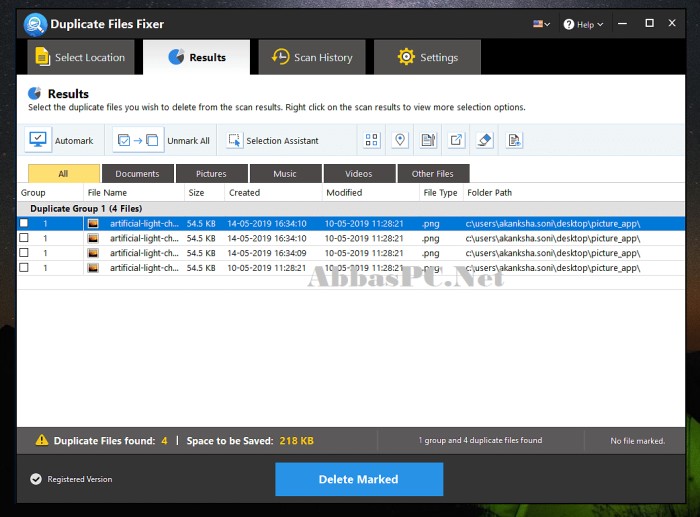Select the All filter tab

coord(64,174)
